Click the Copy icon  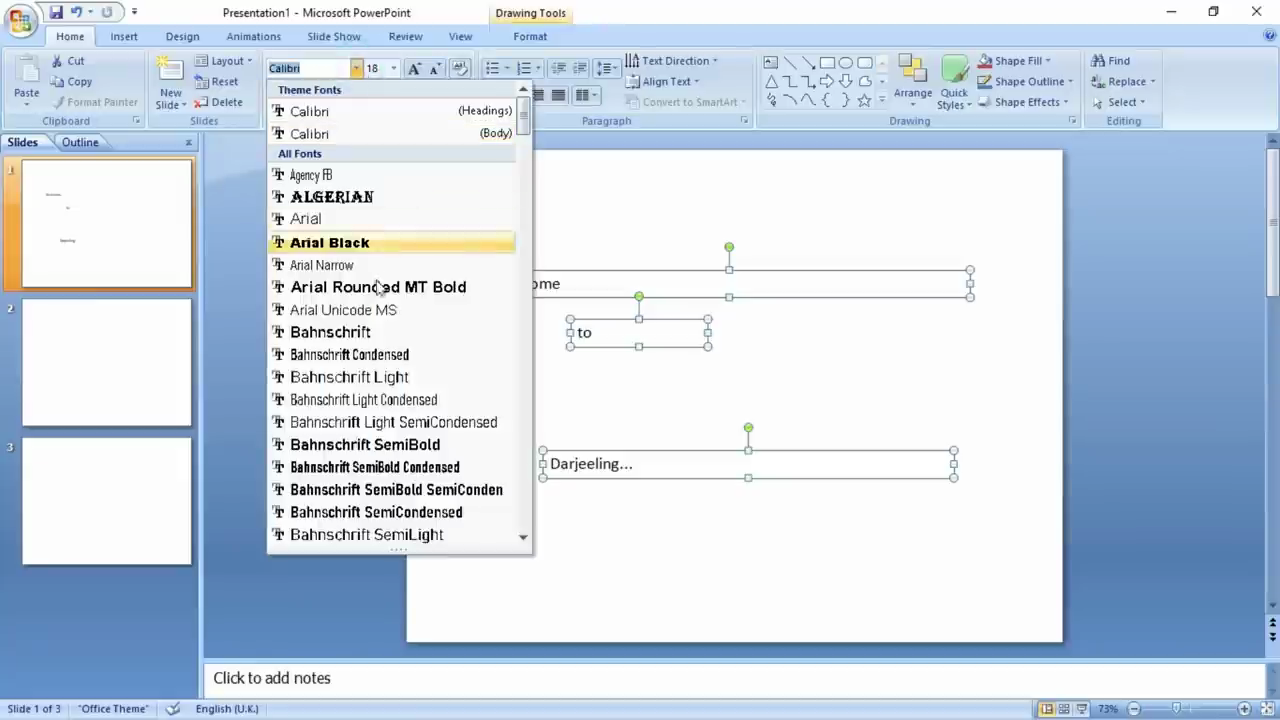coord(56,82)
